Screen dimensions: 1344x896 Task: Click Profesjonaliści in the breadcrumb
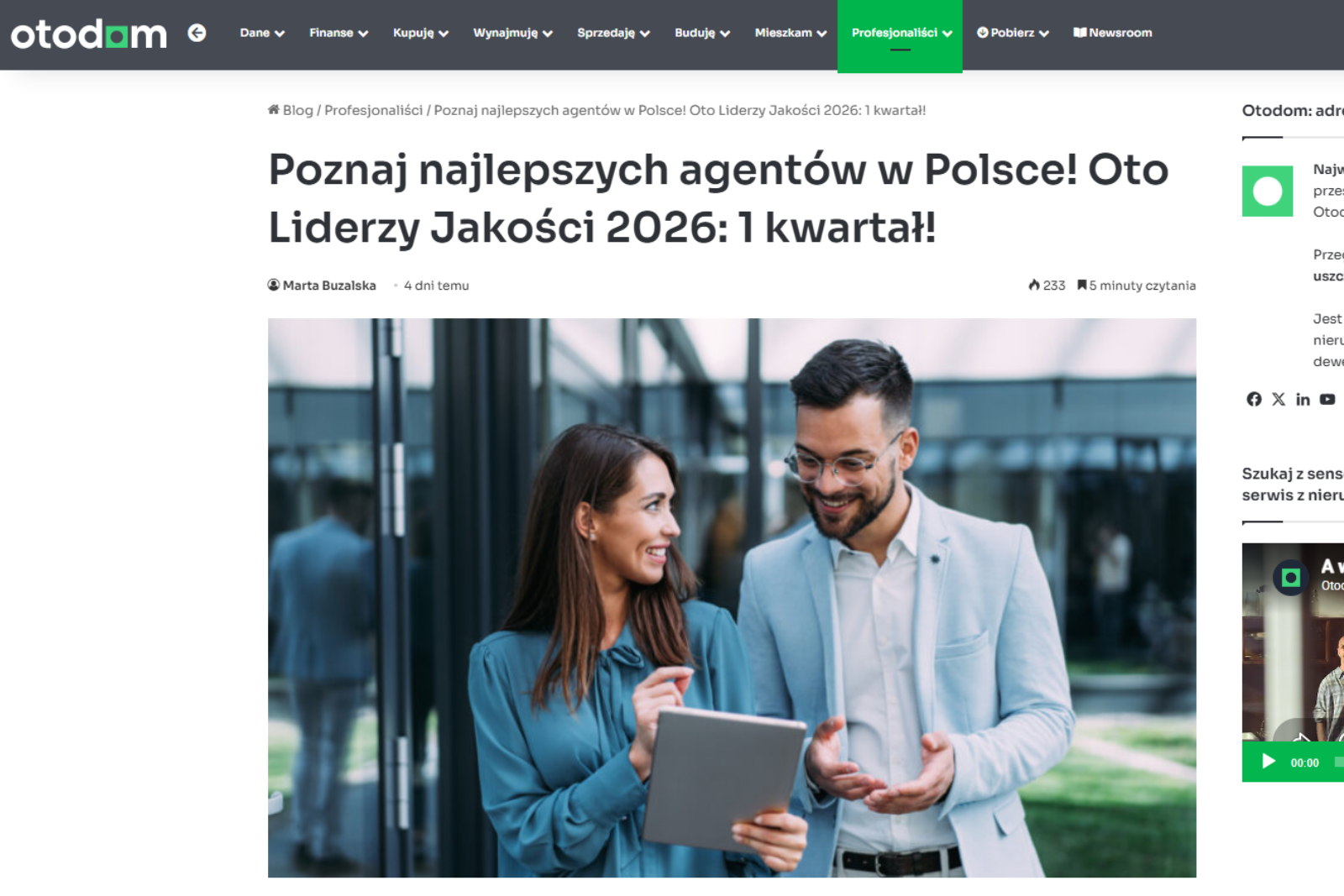[373, 110]
